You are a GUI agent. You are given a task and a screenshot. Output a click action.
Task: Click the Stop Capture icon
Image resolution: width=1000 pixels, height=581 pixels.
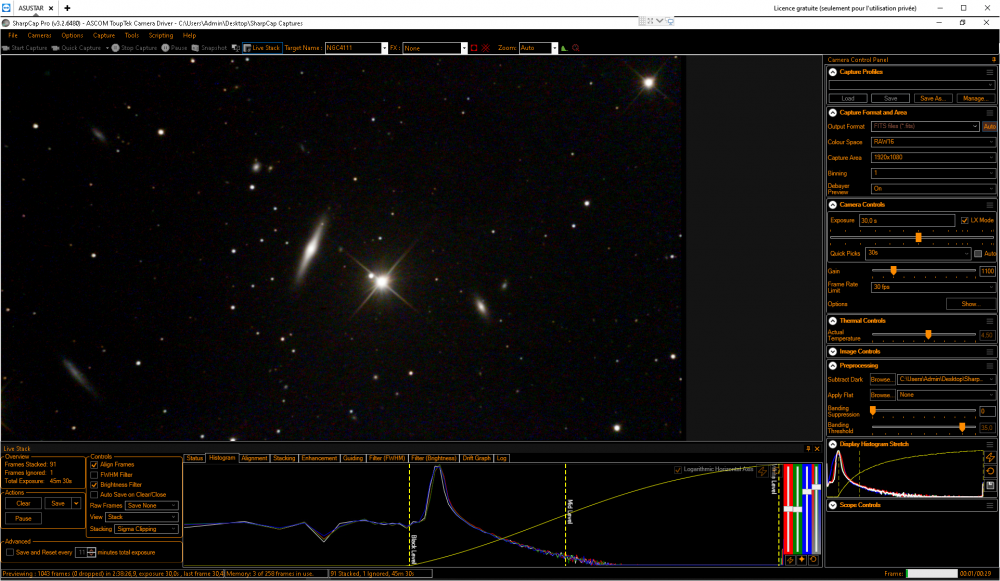pyautogui.click(x=115, y=48)
